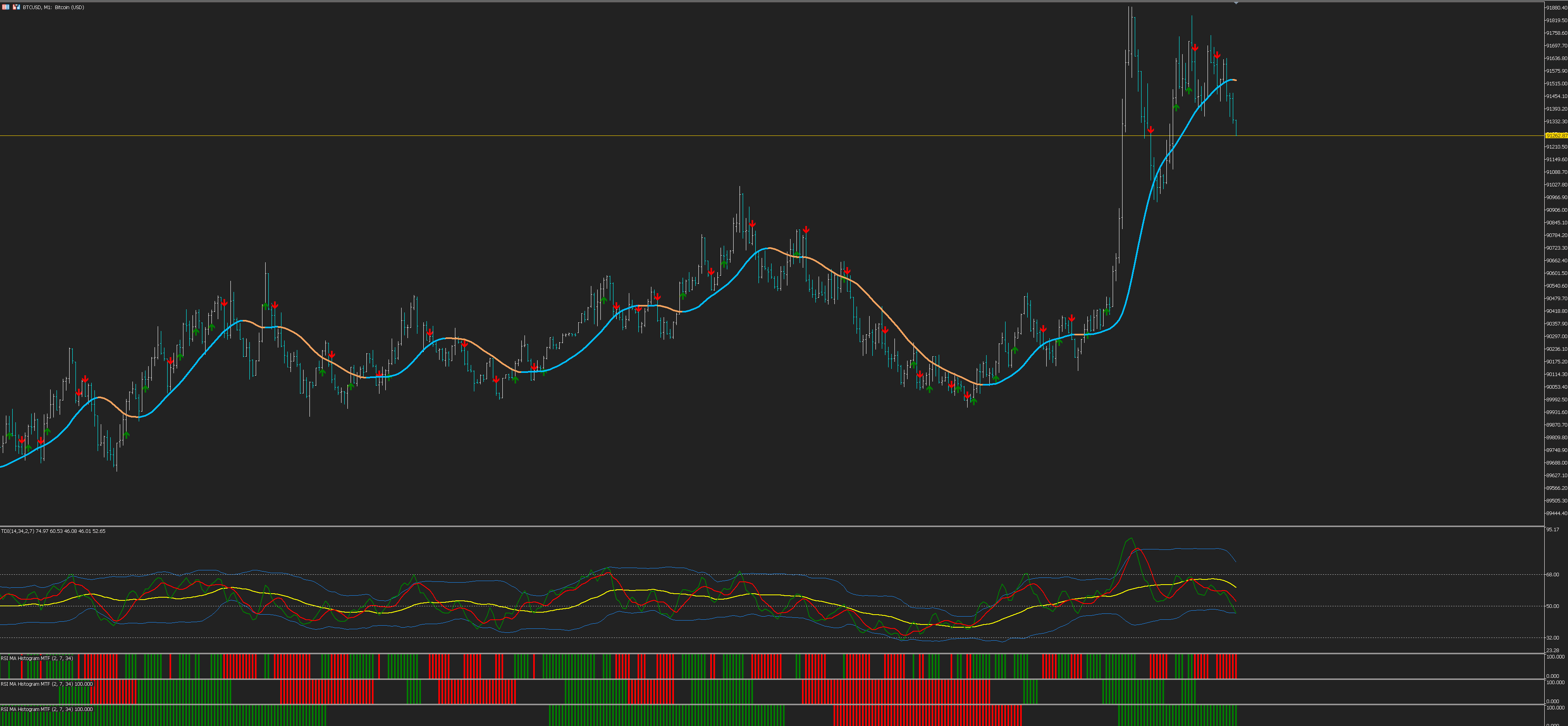The image size is (1568, 726).
Task: Click the red arrow just above the yellow line
Action: 1151,130
